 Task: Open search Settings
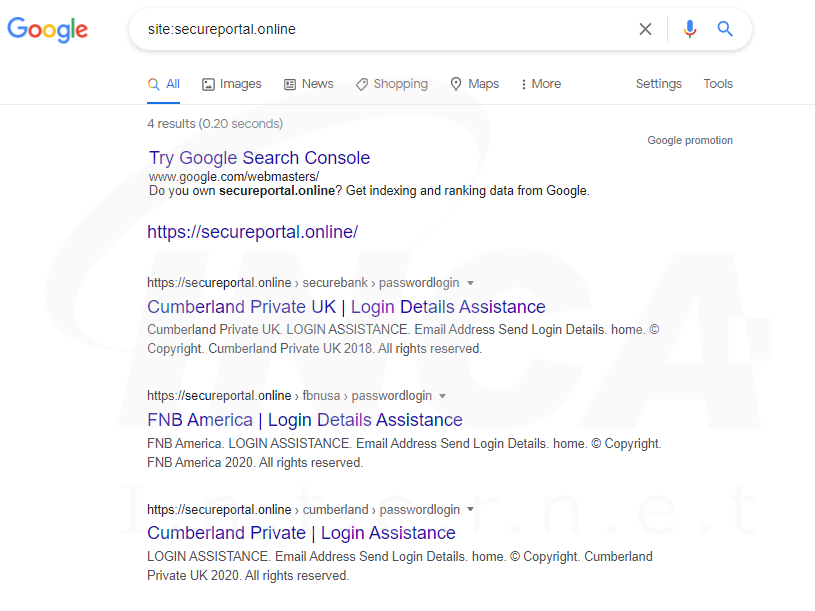point(659,84)
